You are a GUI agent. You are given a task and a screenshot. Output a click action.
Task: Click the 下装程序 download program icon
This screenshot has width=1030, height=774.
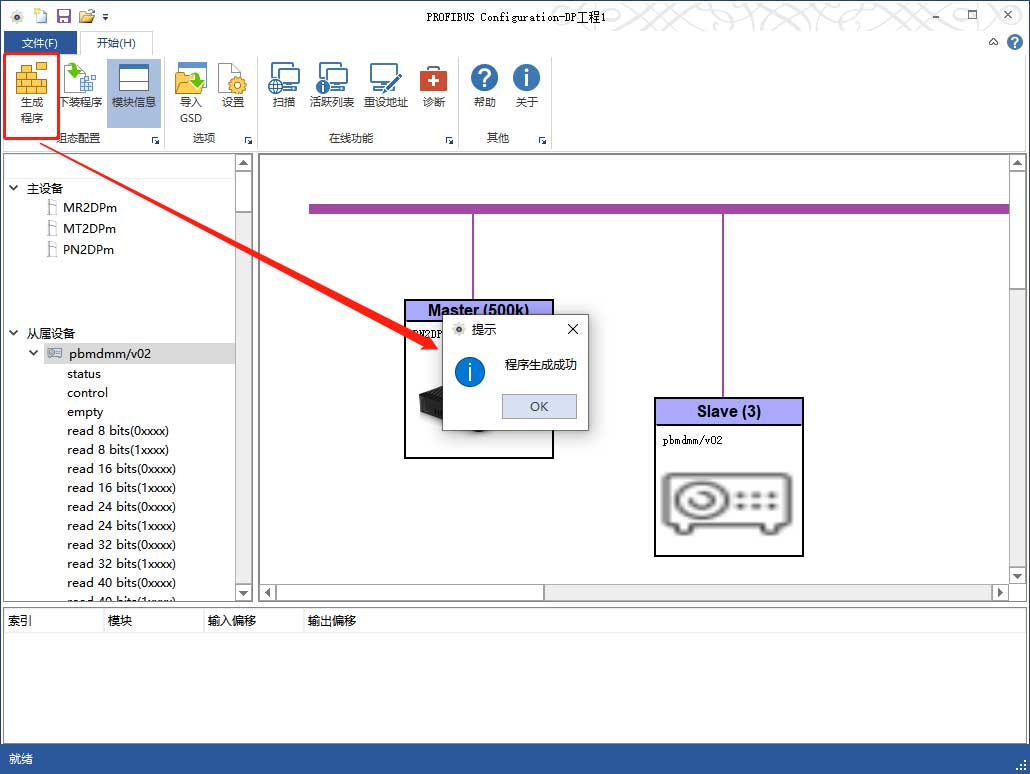80,87
